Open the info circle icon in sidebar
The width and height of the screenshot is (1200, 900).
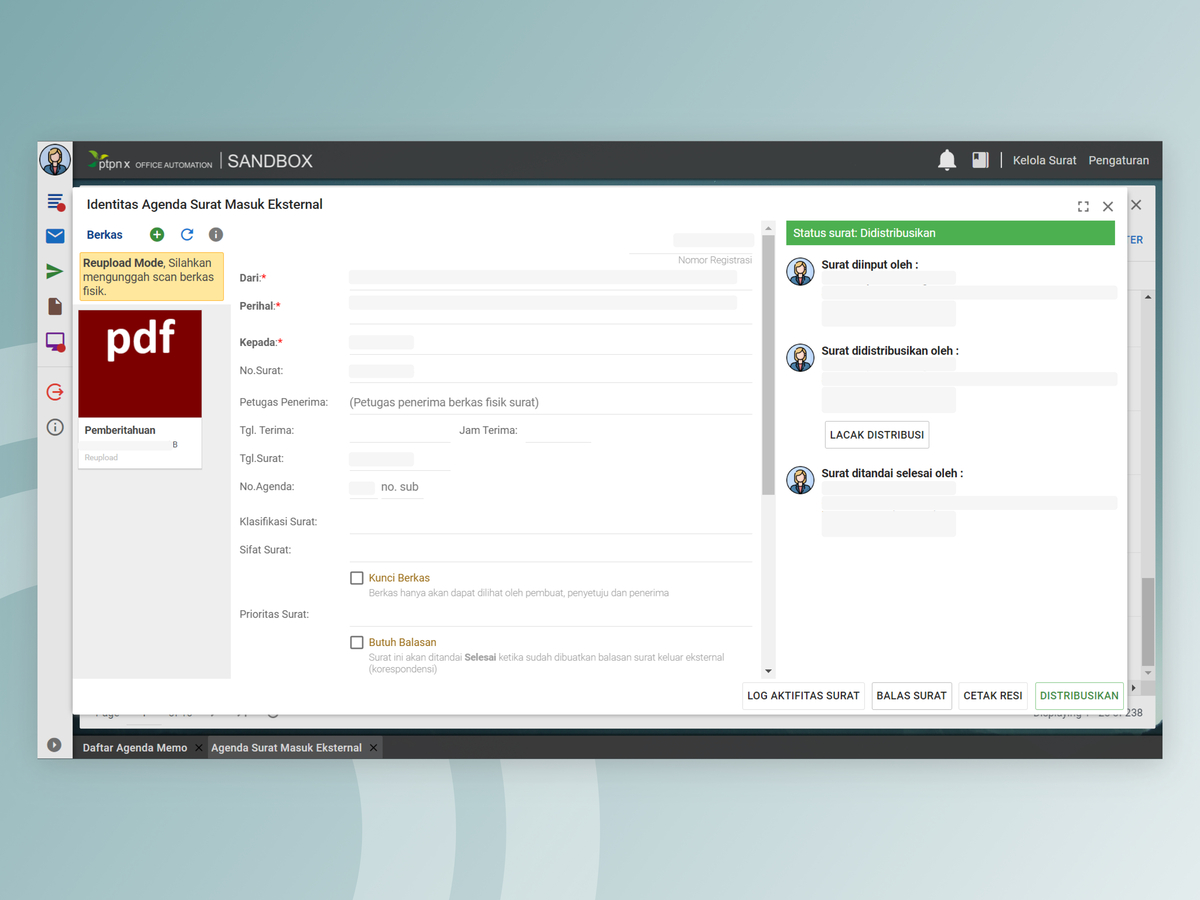55,427
